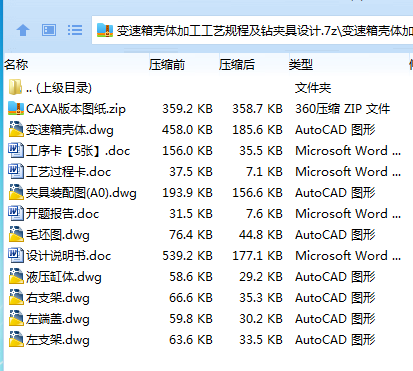Screen dimensions: 413x371
Task: Click the 33.5 KB compressed size value
Action: 261,340
